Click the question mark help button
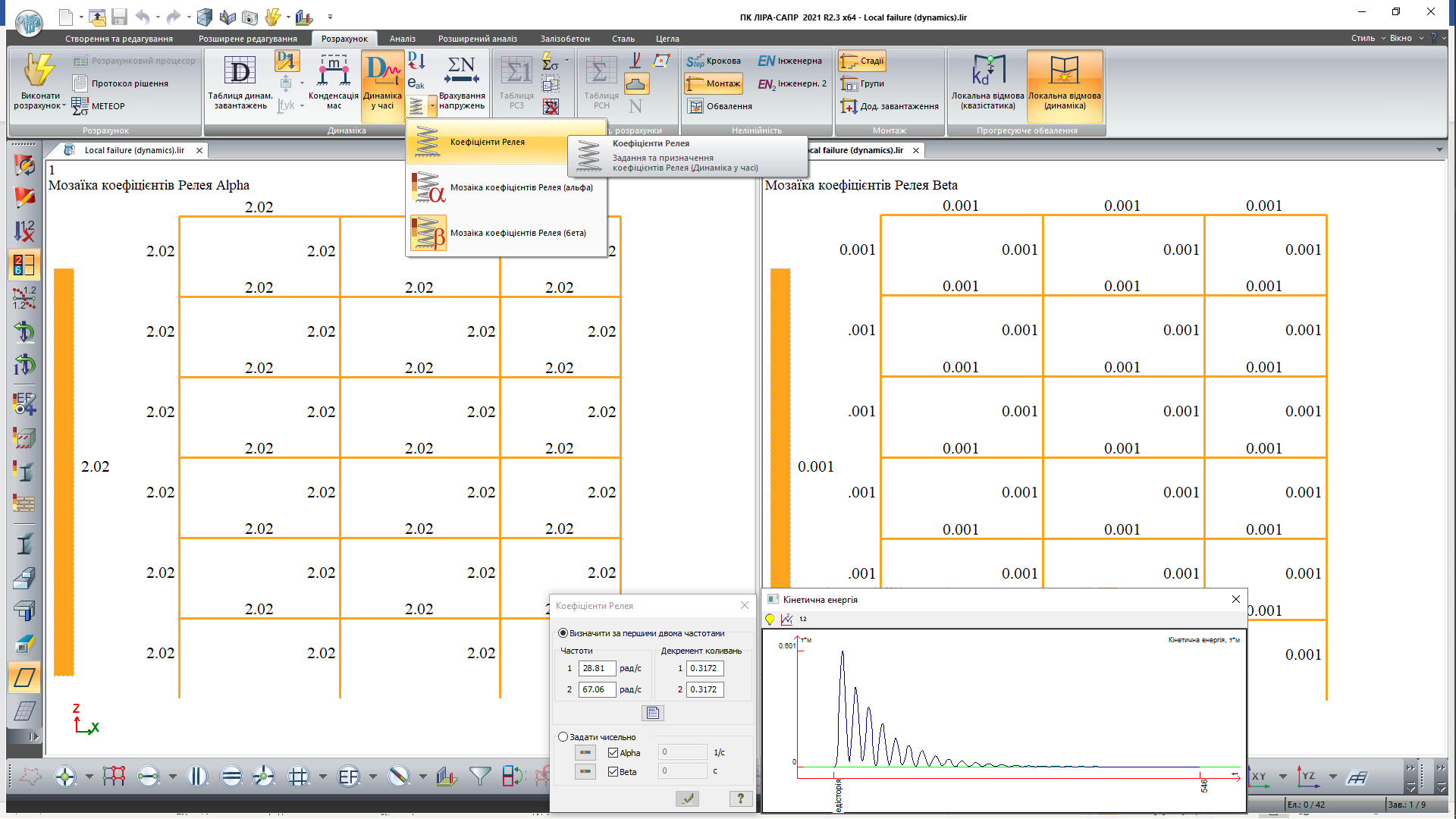 740,798
